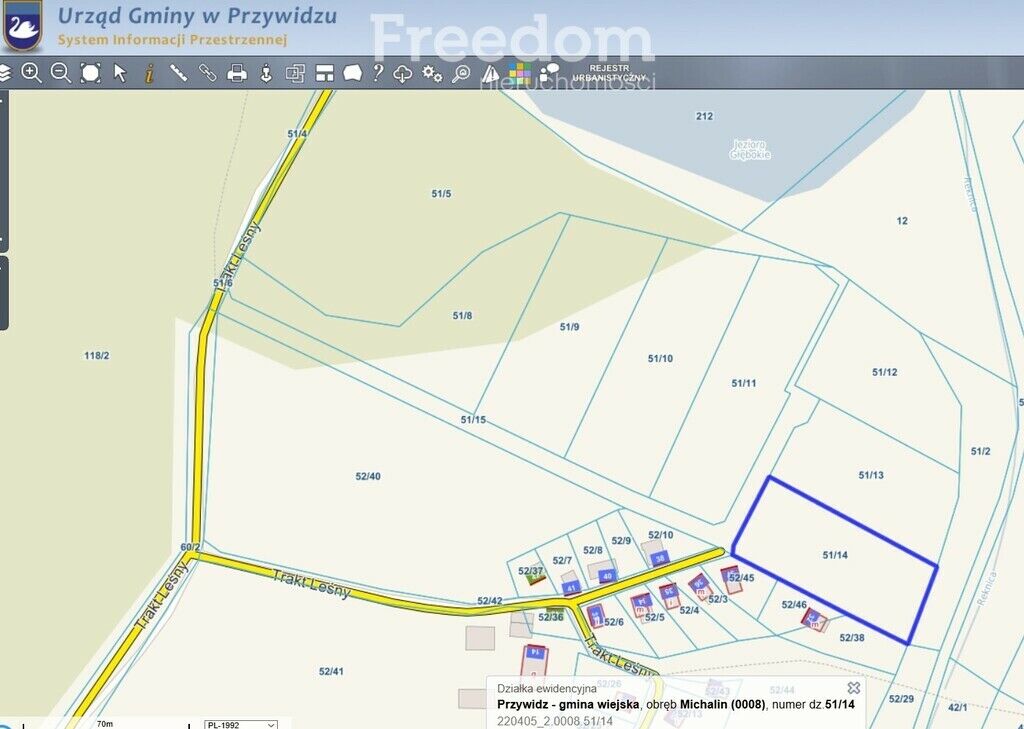The width and height of the screenshot is (1024, 729).
Task: Click the parcel label 51/9
Action: click(x=569, y=327)
